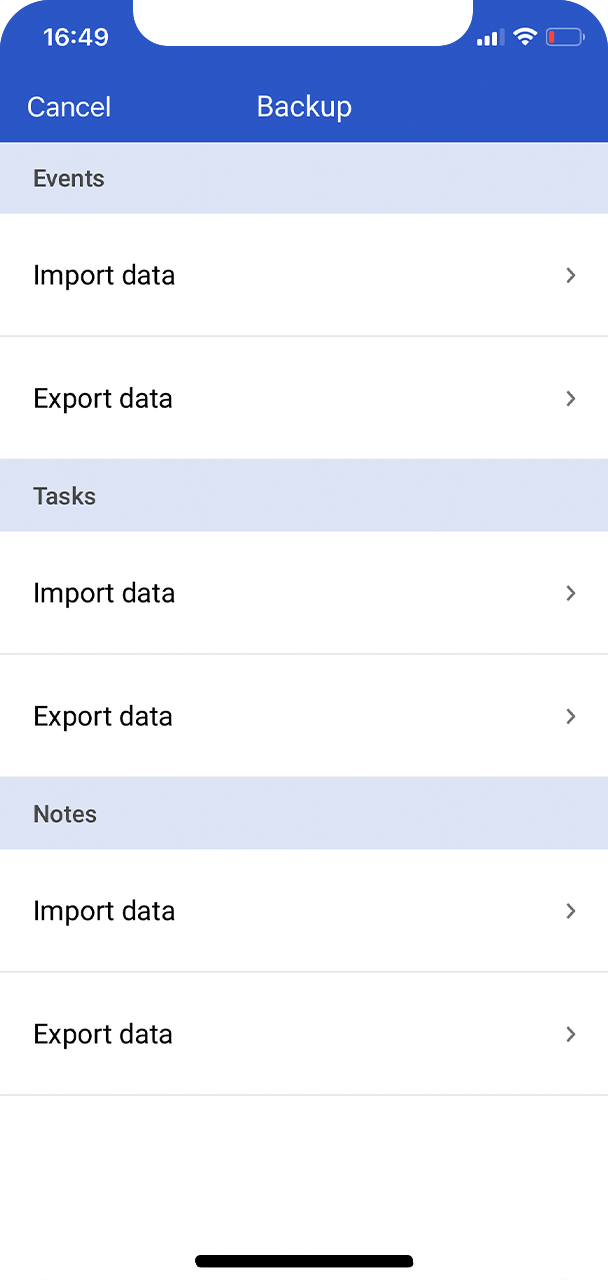
Task: Open Export data under Events
Action: [x=103, y=398]
